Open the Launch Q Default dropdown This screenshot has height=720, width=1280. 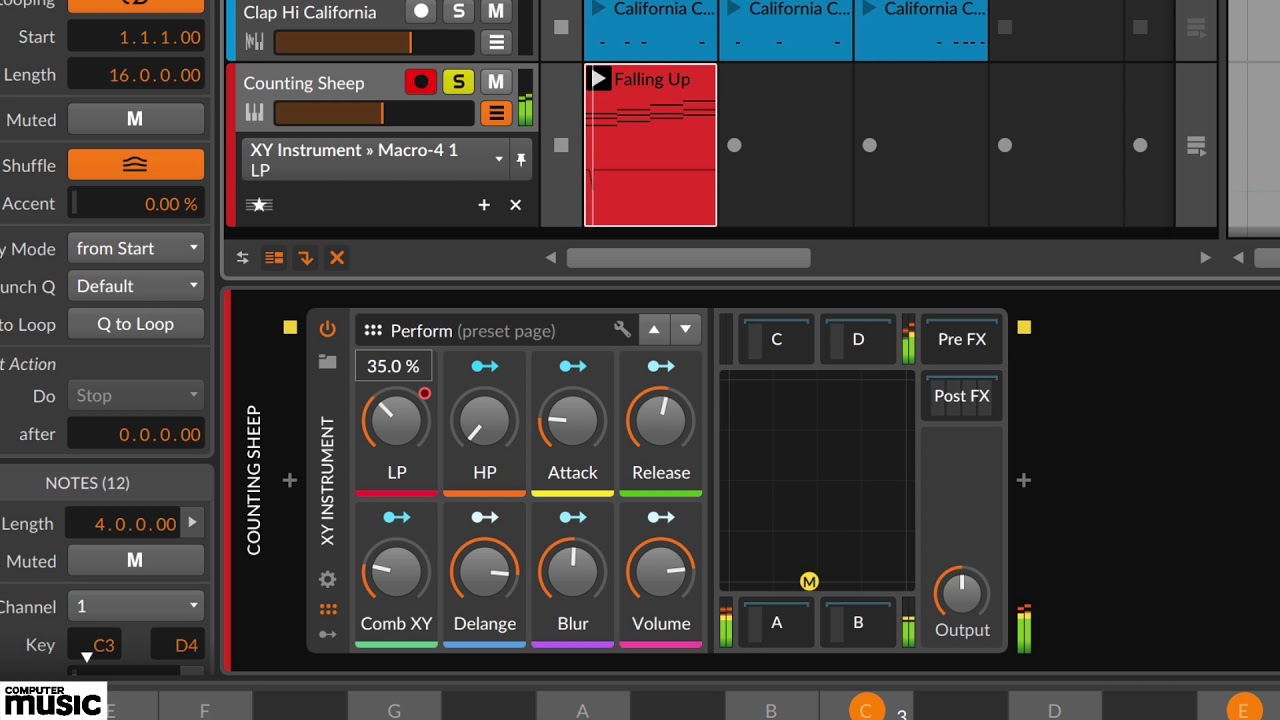point(135,286)
